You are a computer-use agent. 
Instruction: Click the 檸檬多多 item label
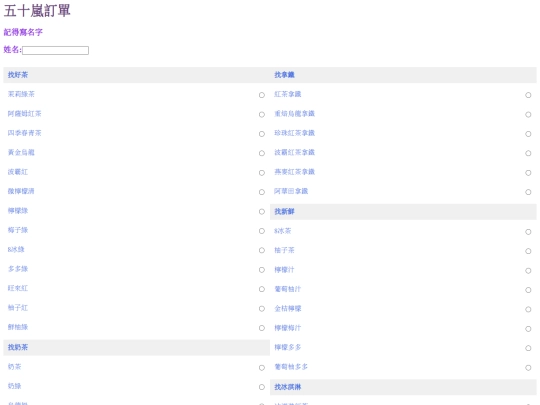pos(288,347)
